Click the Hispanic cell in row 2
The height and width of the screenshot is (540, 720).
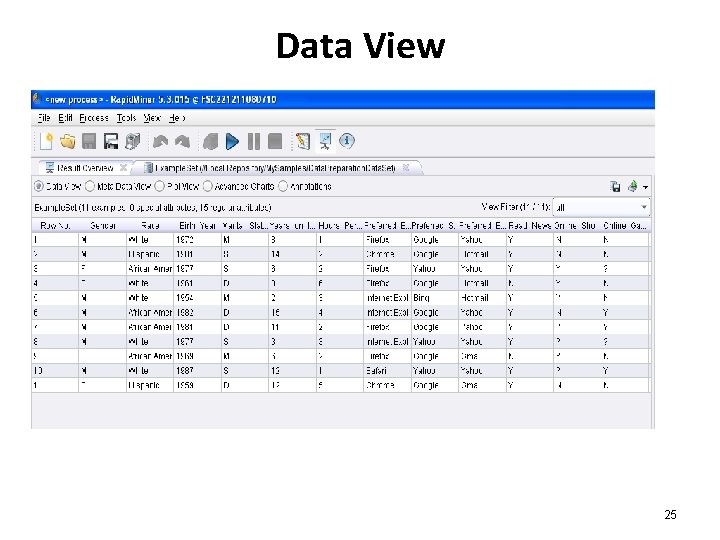click(x=150, y=254)
